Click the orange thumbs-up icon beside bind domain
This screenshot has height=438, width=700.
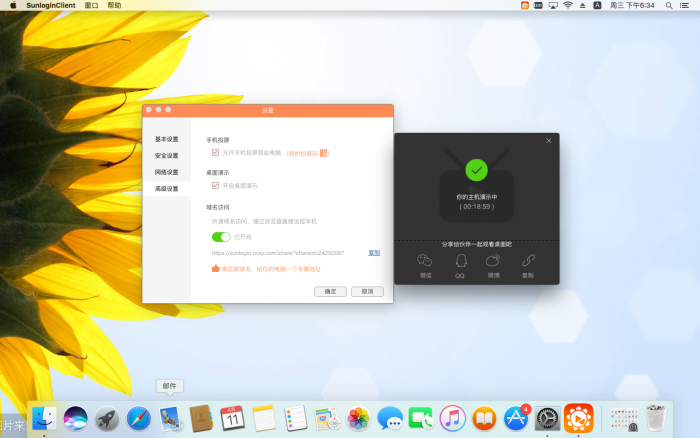click(215, 268)
